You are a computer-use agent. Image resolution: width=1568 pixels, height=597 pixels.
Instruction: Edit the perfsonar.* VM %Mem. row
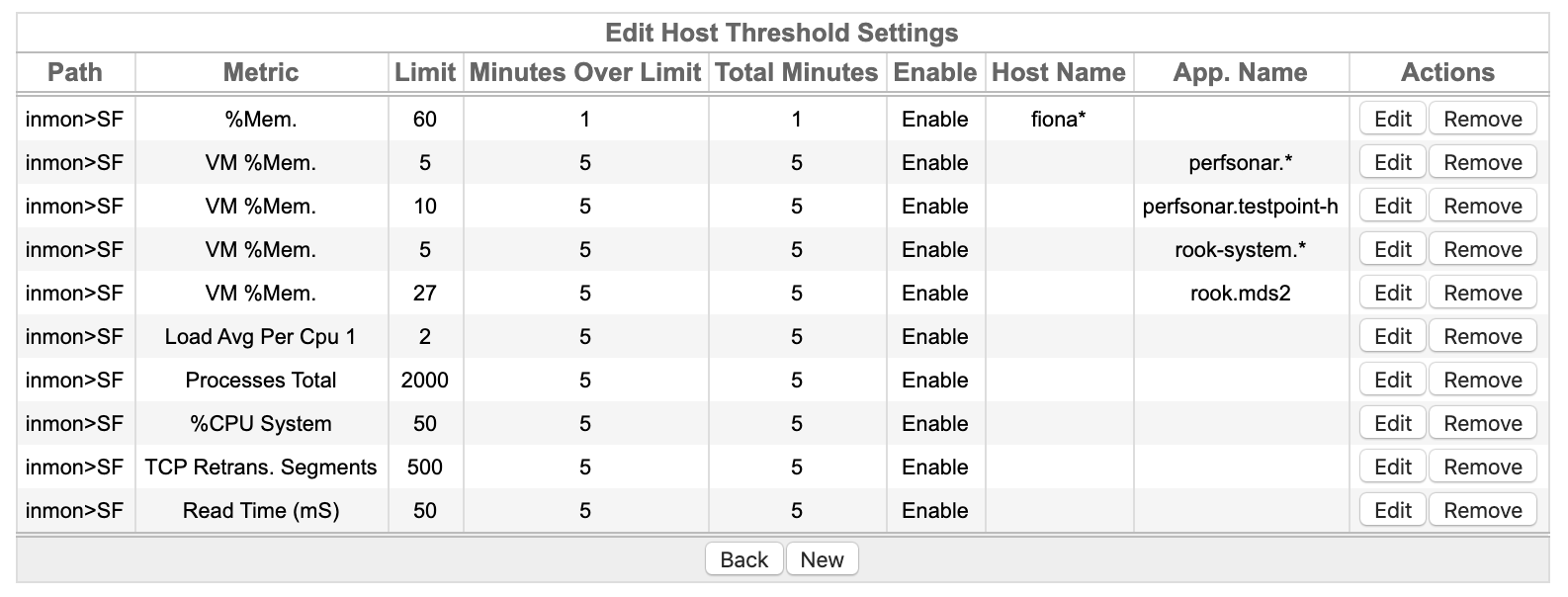click(1392, 162)
